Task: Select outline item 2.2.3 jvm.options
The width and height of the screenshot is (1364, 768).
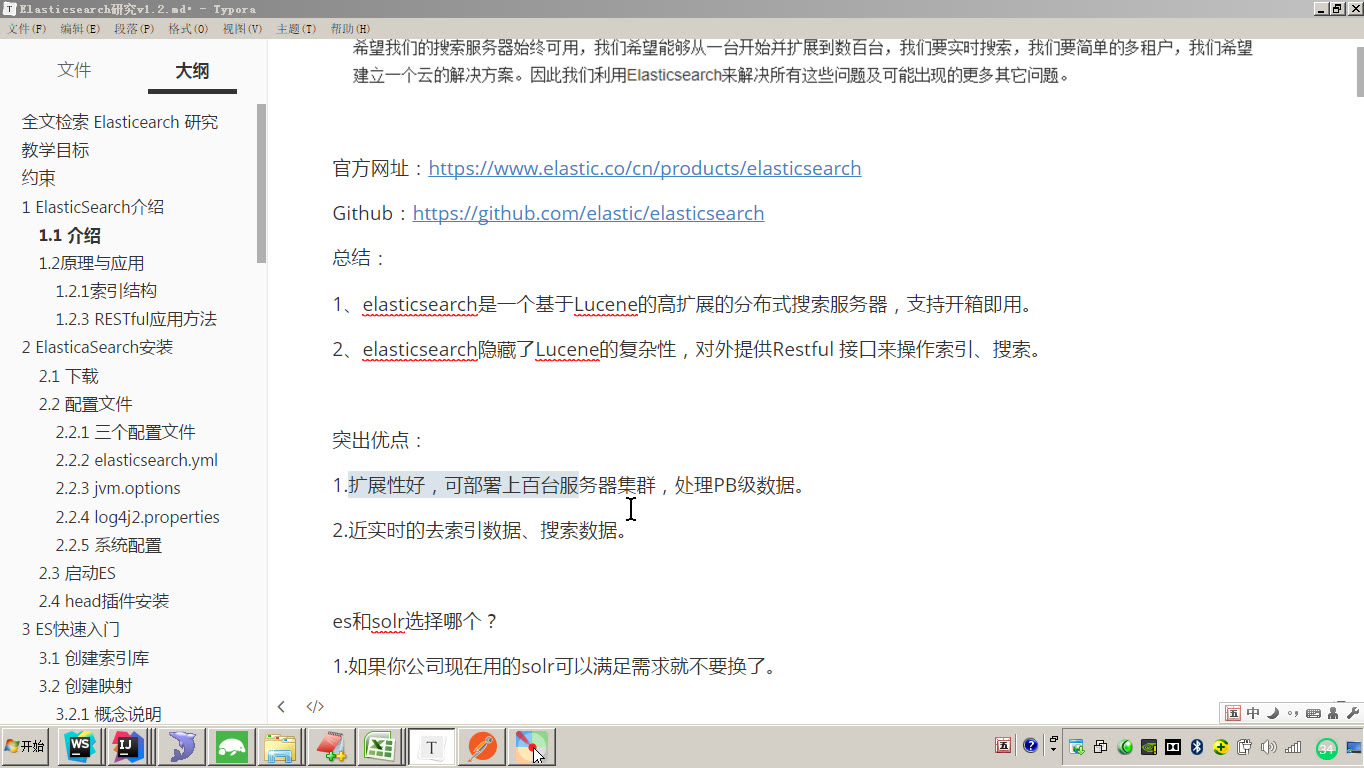Action: point(118,488)
